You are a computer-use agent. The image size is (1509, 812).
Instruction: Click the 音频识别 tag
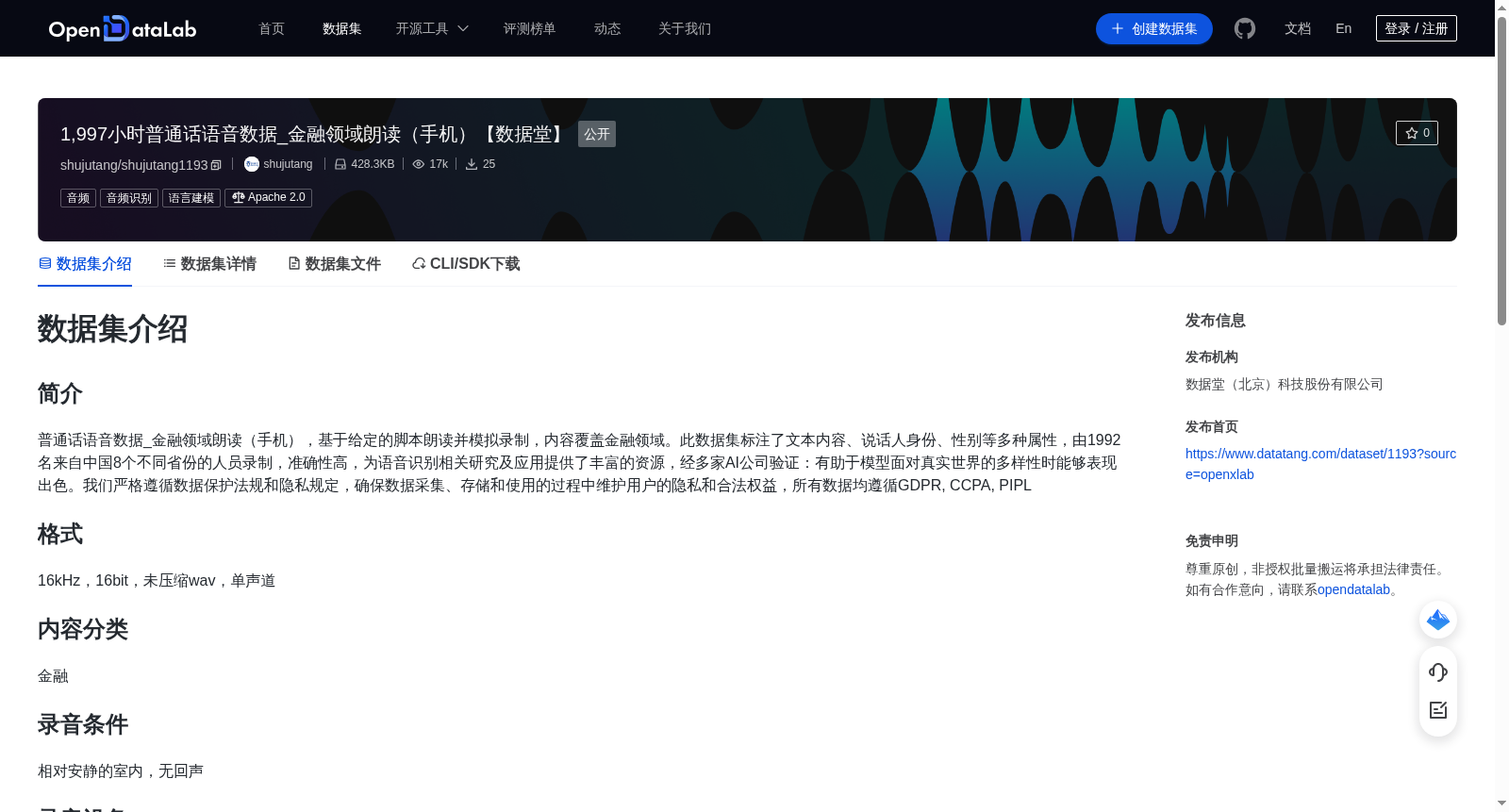point(129,198)
